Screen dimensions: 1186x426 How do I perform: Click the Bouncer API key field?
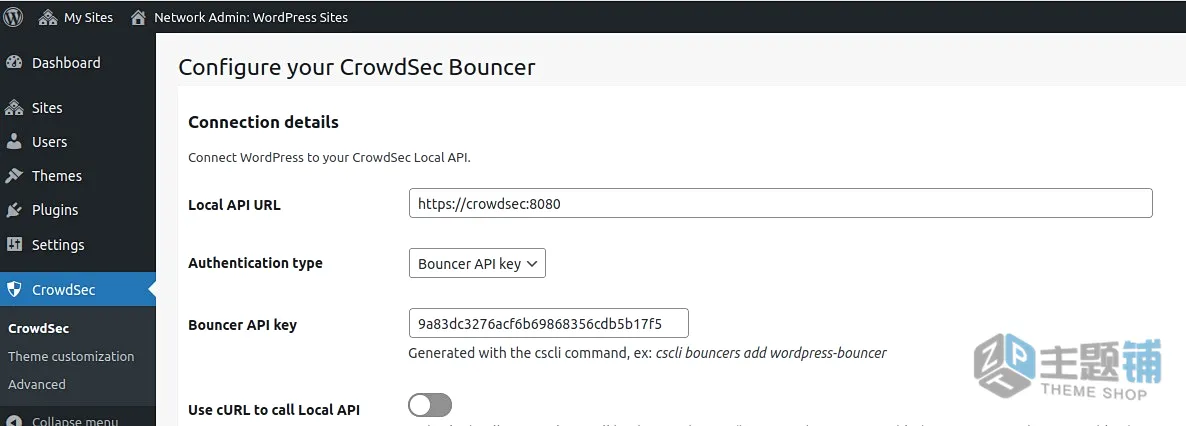[548, 323]
